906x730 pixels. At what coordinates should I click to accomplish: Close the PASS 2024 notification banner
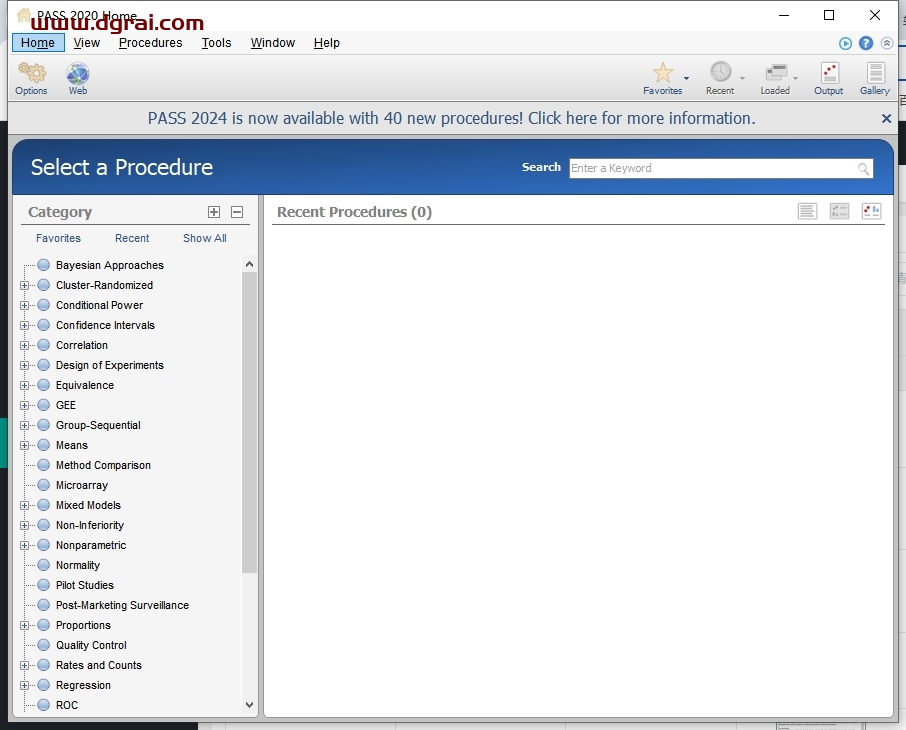tap(886, 118)
